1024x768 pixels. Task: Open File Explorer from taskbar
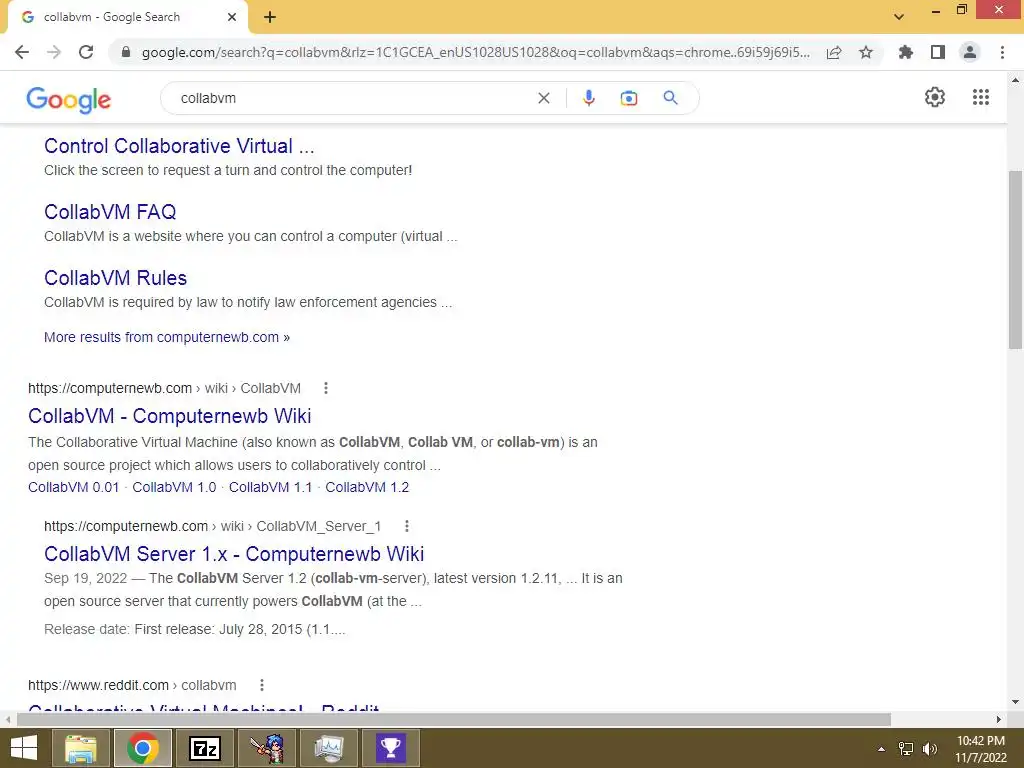coord(81,748)
